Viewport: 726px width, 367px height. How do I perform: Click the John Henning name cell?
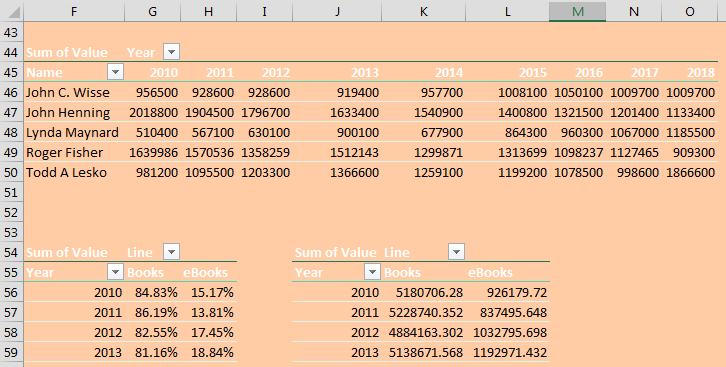coord(74,112)
